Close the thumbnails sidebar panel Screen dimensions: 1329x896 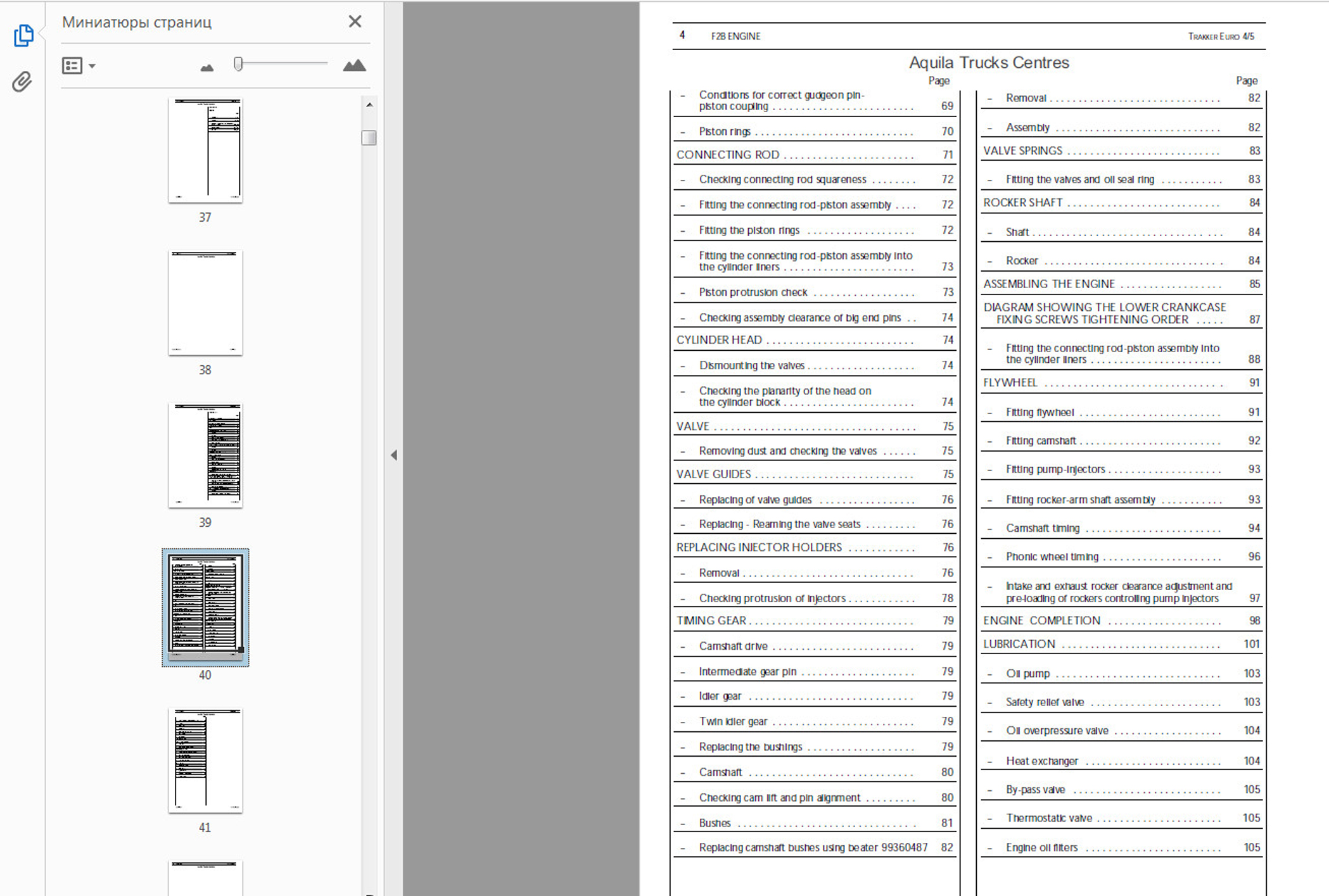click(355, 22)
